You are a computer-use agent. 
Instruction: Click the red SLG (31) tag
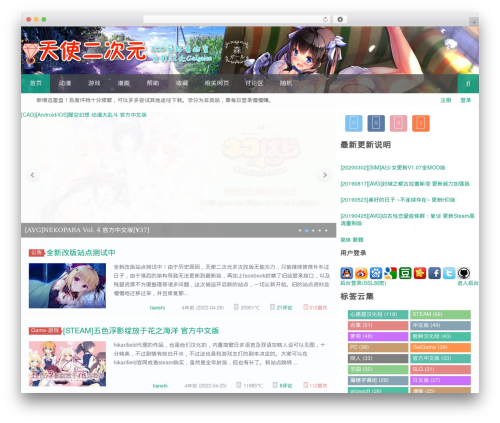(440, 369)
